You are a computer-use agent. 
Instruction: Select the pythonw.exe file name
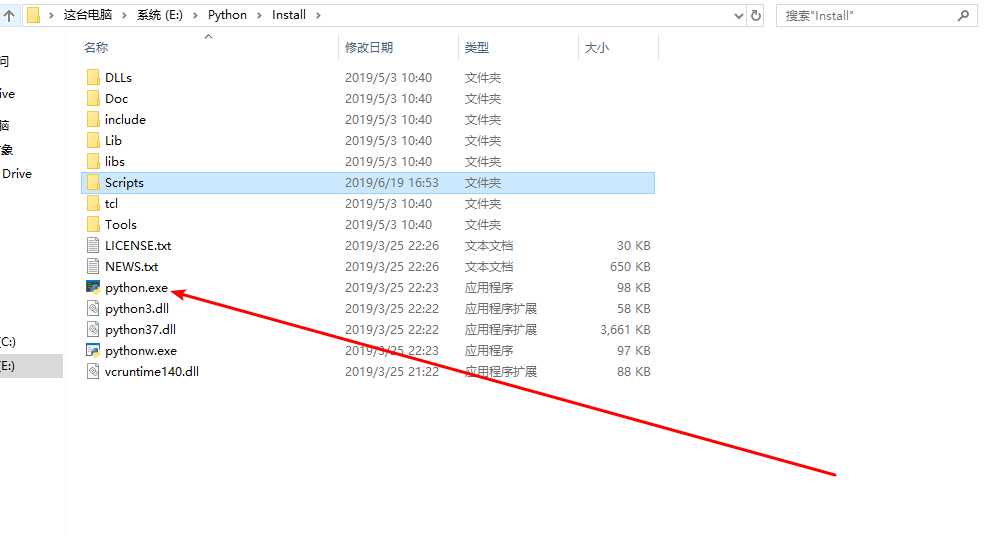[x=141, y=350]
